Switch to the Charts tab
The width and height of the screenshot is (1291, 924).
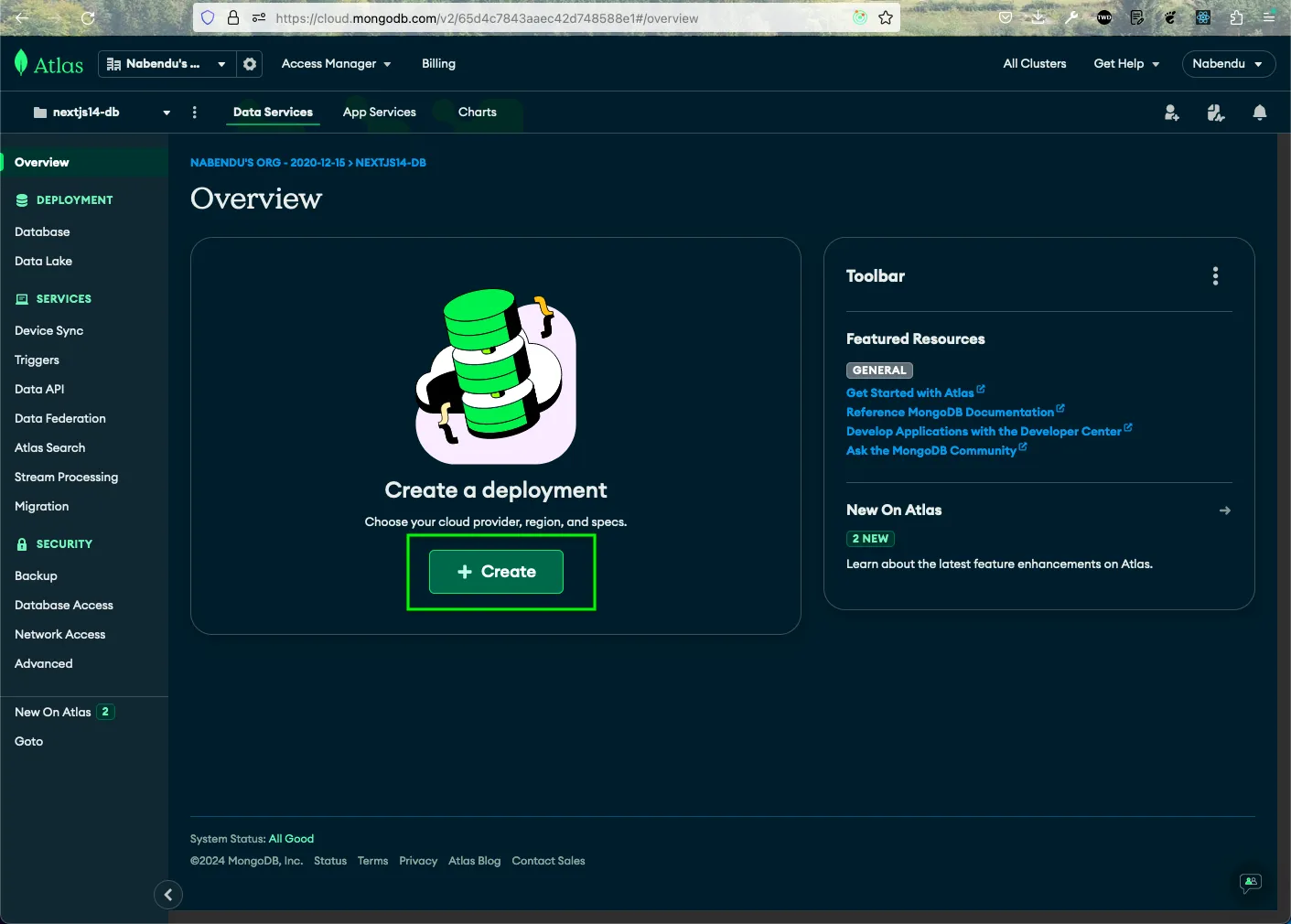[478, 113]
